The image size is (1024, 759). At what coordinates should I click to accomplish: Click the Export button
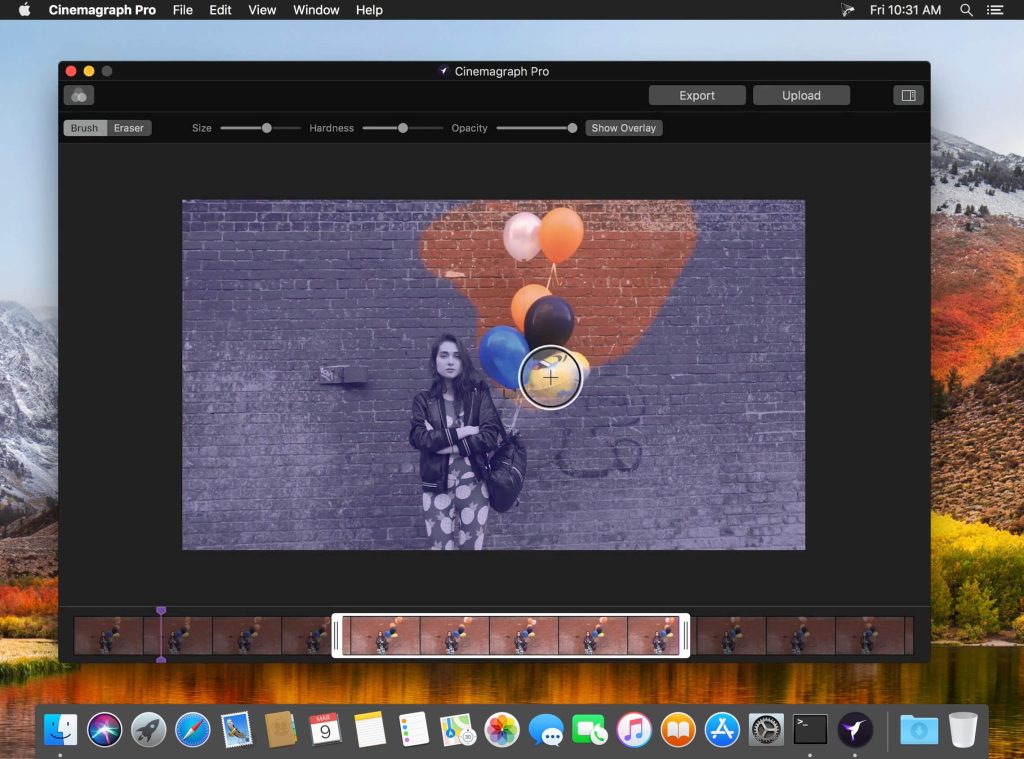point(697,95)
